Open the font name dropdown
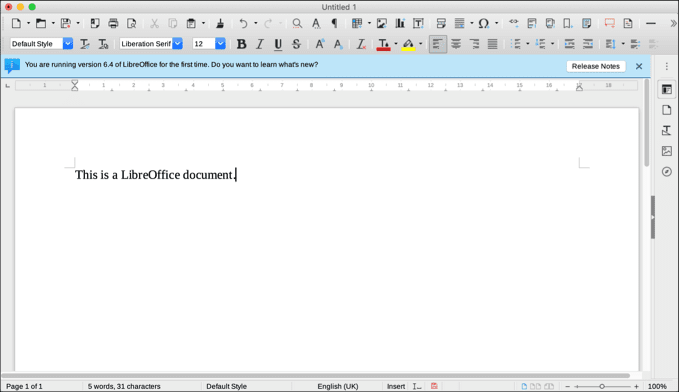The width and height of the screenshot is (679, 392). click(178, 44)
